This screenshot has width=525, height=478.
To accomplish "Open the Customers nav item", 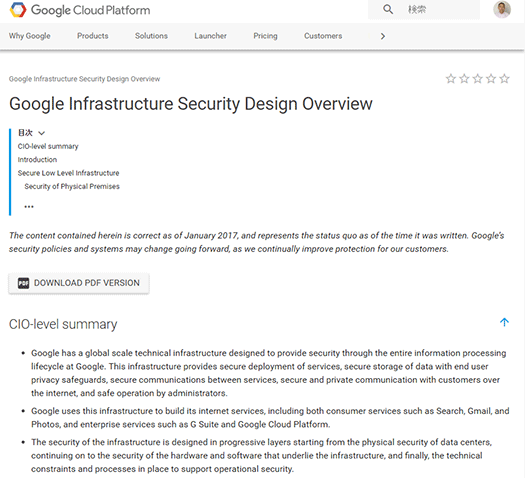I will pos(323,36).
